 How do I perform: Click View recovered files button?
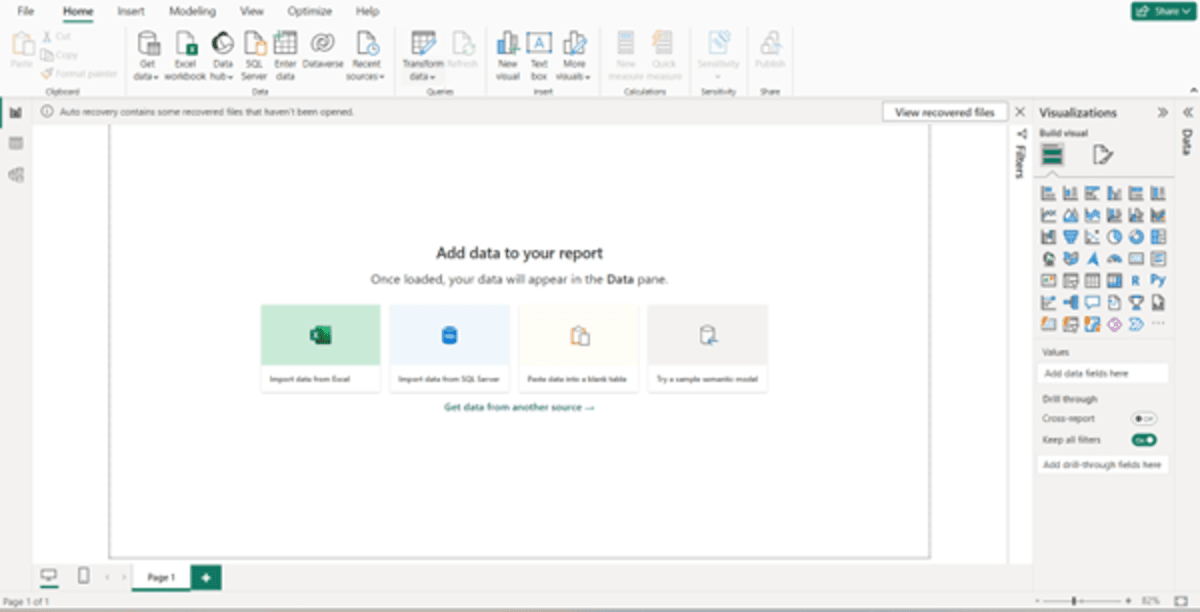945,112
